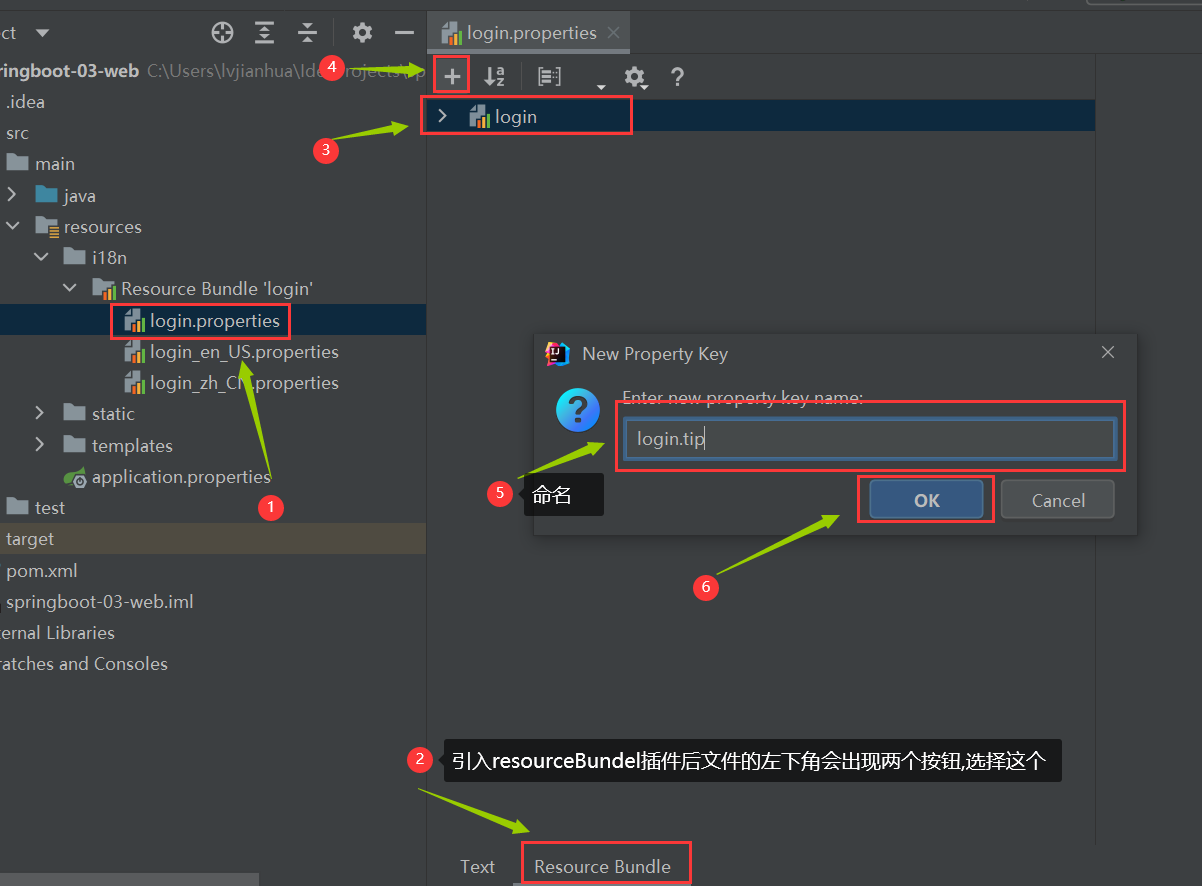Expand all in the project tree

(x=264, y=33)
